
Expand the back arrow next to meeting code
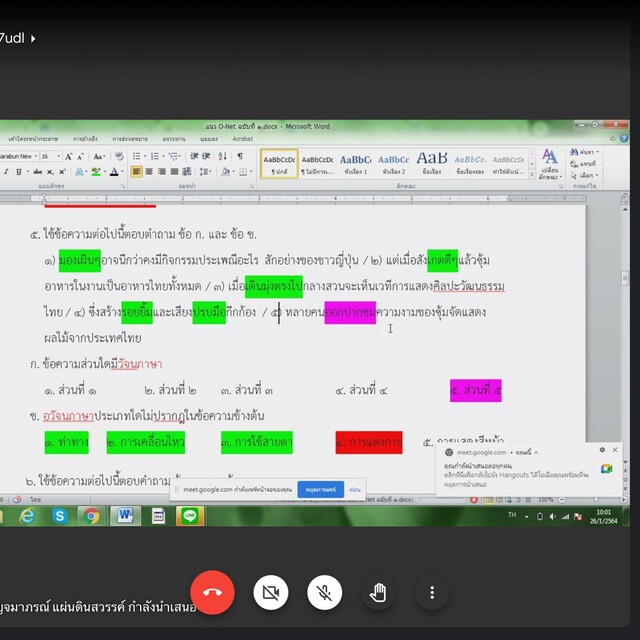click(33, 39)
